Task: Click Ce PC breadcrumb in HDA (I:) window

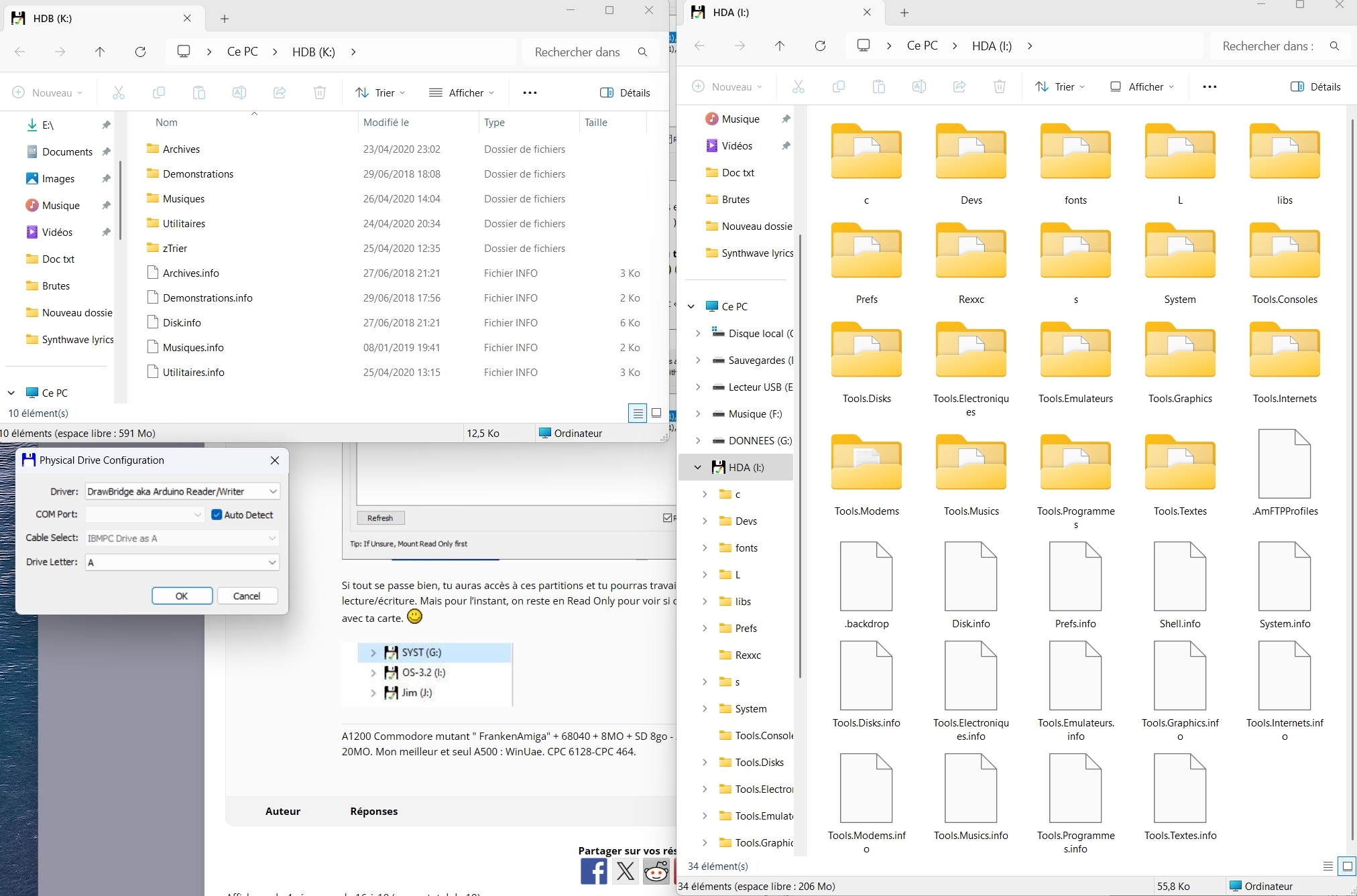Action: pos(922,46)
